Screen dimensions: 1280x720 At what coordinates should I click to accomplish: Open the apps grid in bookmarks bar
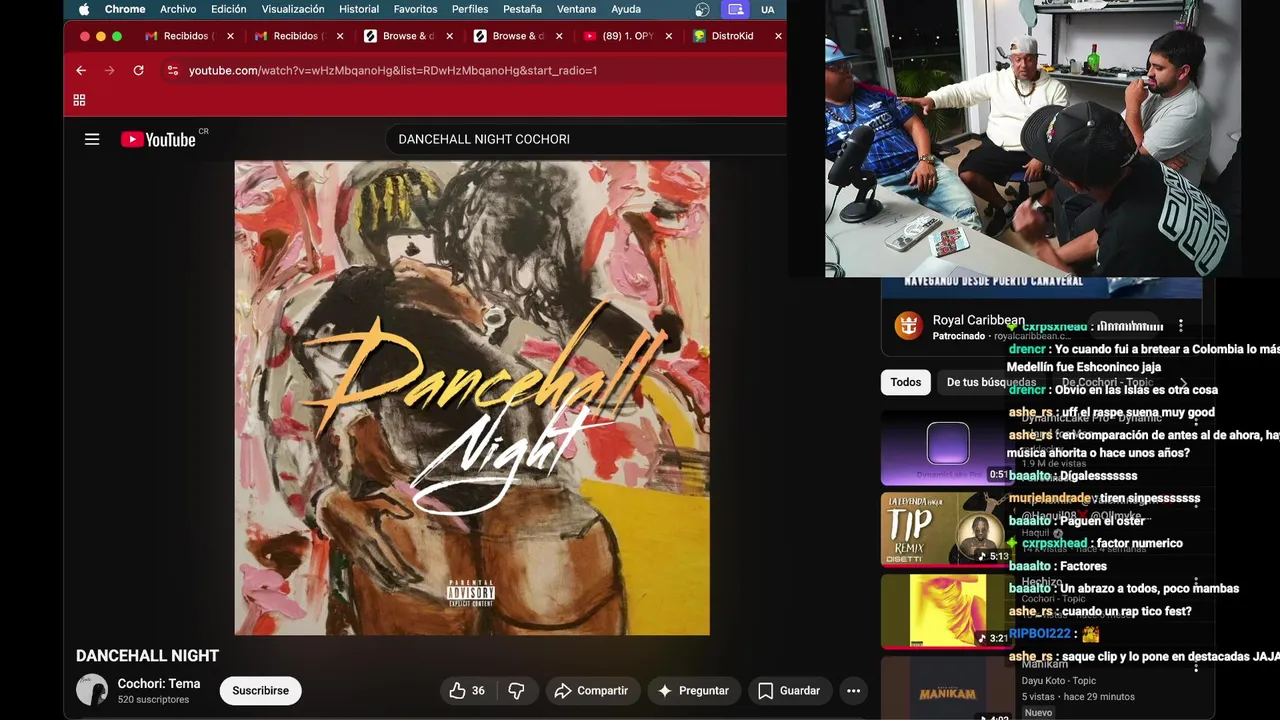pyautogui.click(x=79, y=100)
